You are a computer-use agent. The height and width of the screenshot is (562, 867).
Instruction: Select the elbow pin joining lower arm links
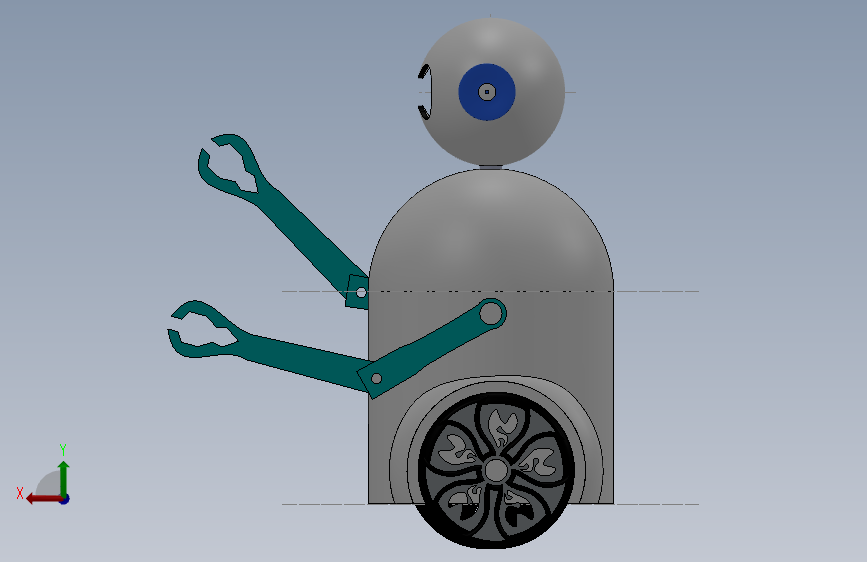pos(376,379)
